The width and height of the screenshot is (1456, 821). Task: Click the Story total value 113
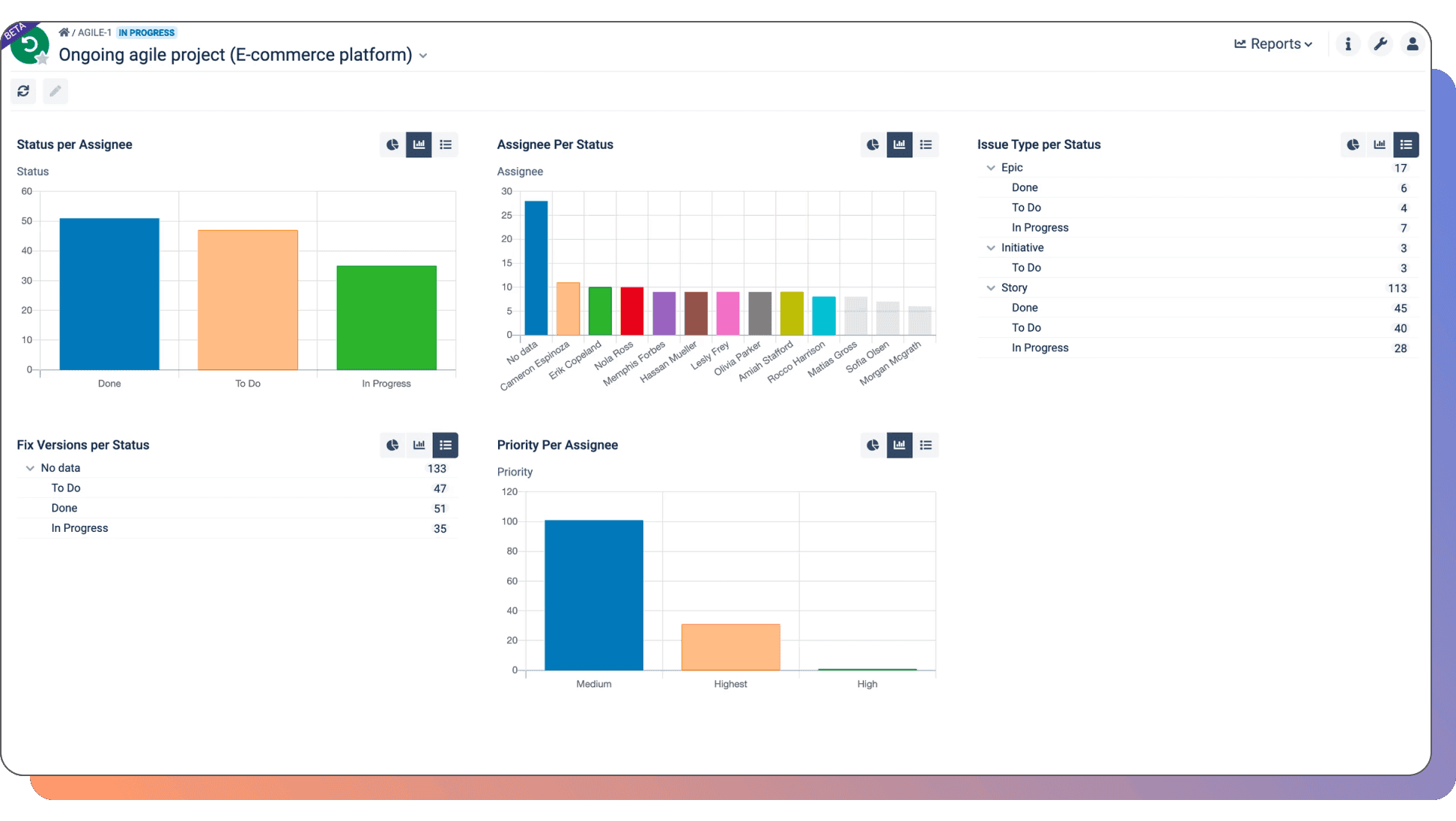(1398, 288)
